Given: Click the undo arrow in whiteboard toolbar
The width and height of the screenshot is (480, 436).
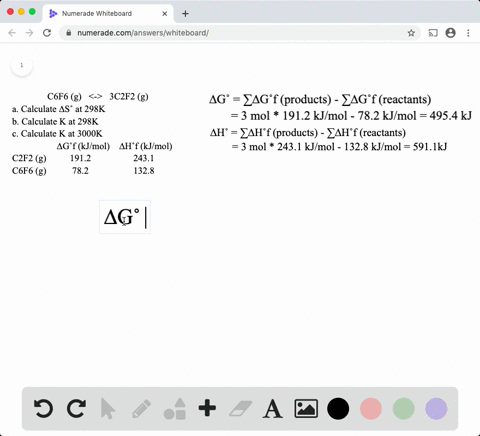Looking at the screenshot, I should tap(43, 408).
